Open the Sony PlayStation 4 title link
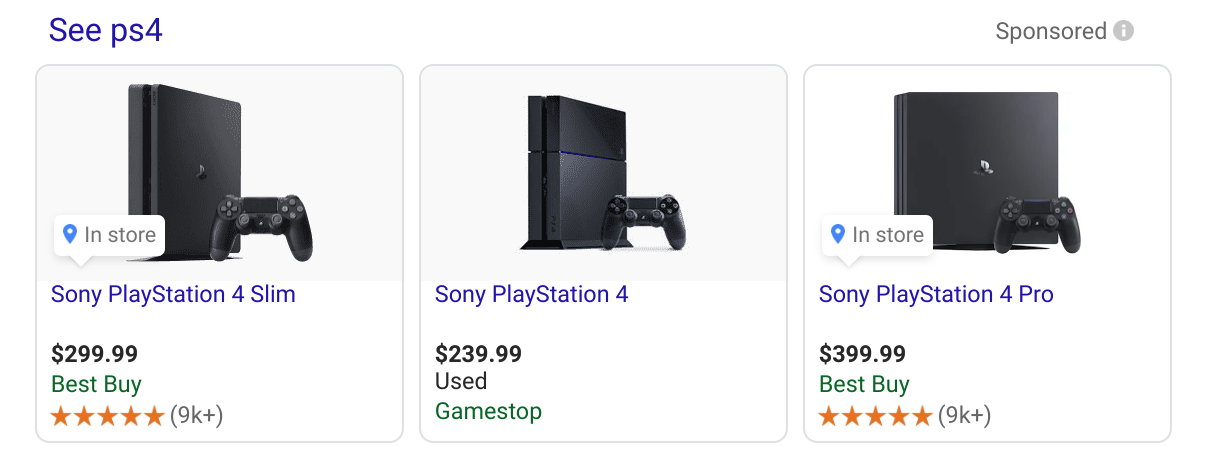 point(531,295)
